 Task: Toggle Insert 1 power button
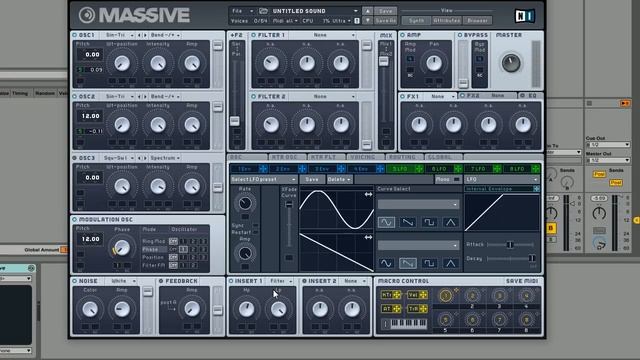(231, 281)
